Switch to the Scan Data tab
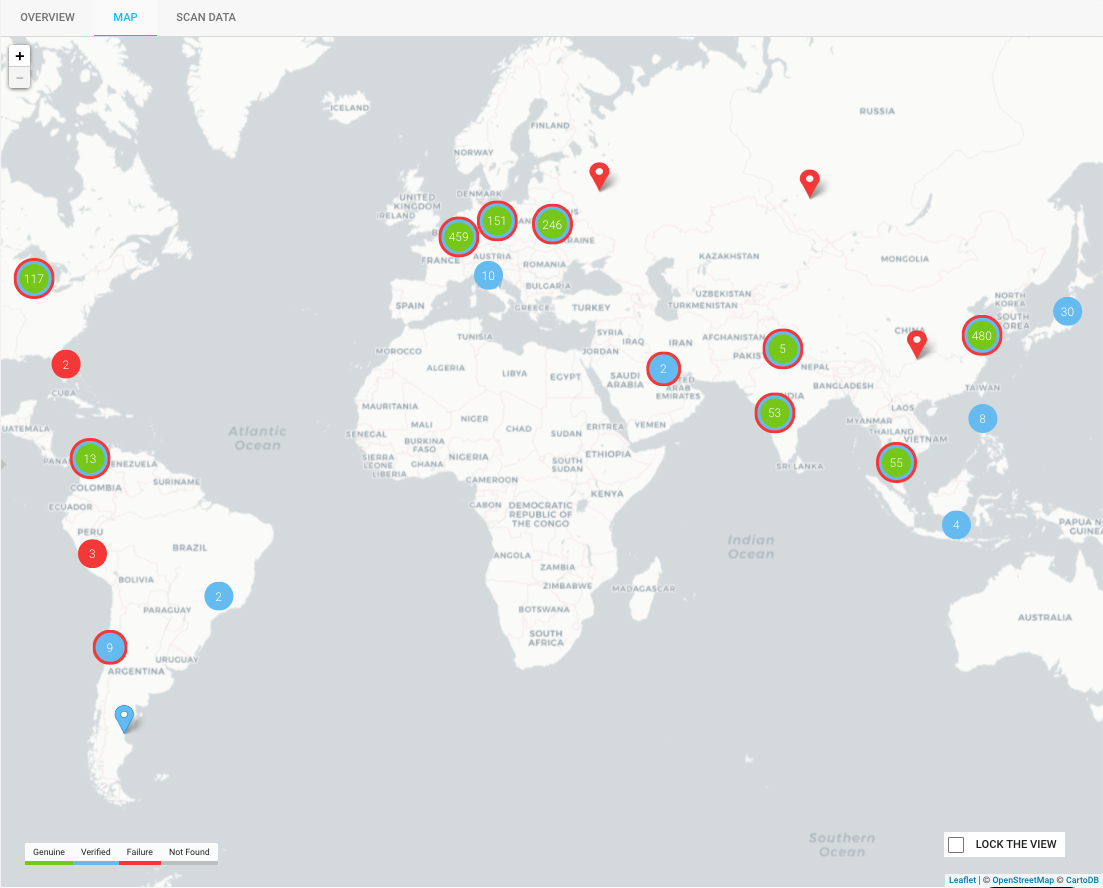Image resolution: width=1103 pixels, height=888 pixels. (x=206, y=18)
